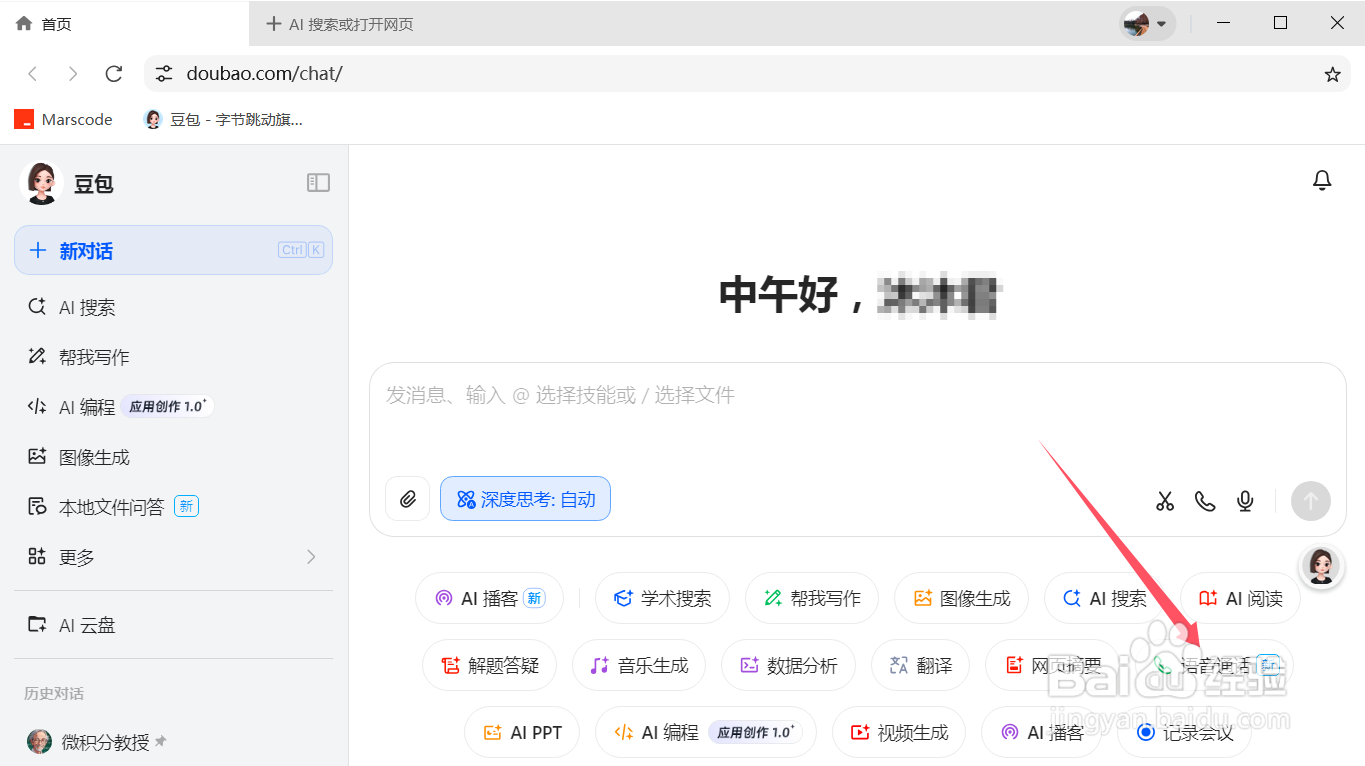This screenshot has height=766, width=1365.
Task: Select the 数据分析 skill chip
Action: pos(788,665)
